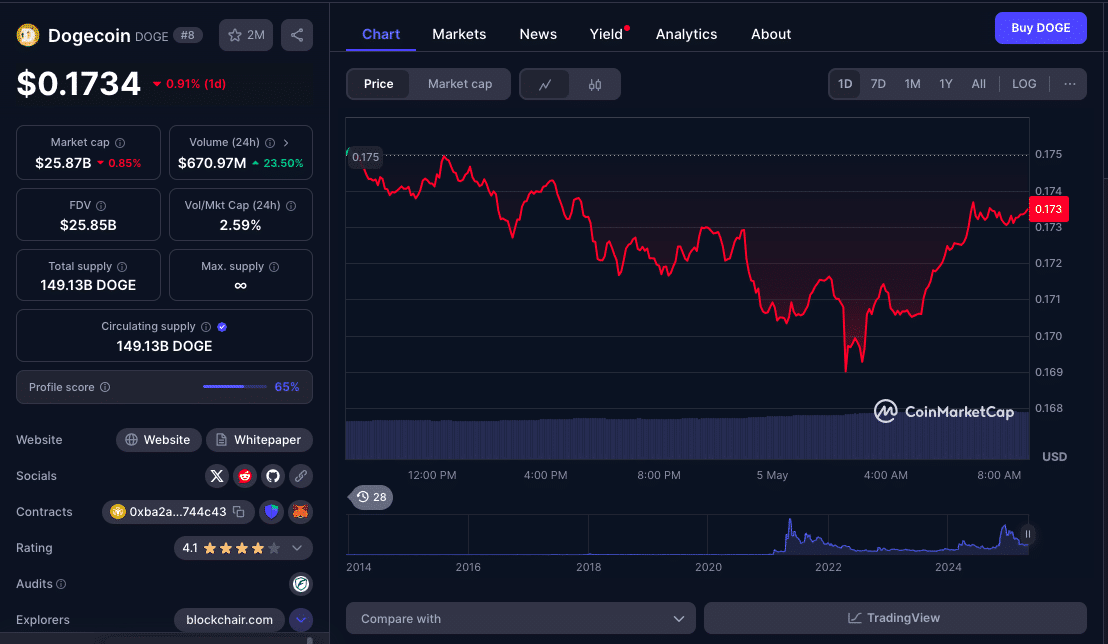
Task: Enable LOG scale on chart
Action: tap(1024, 84)
